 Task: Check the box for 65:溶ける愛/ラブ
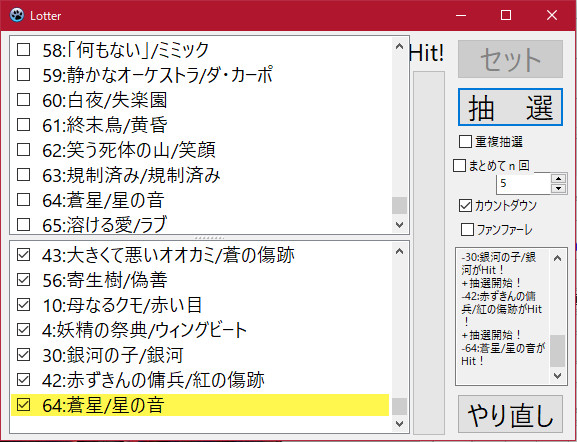24,224
